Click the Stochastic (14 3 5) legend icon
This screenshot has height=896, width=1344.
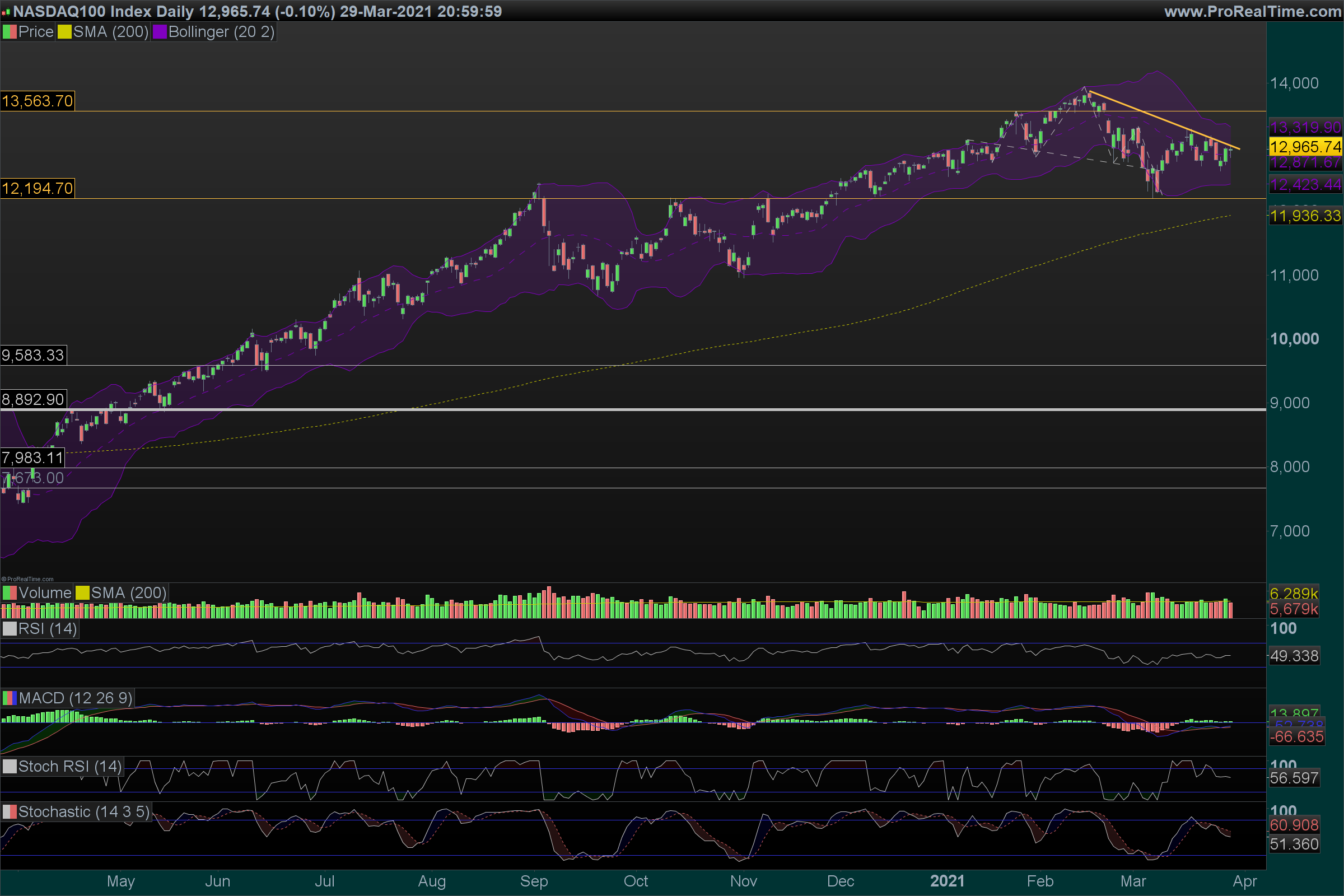click(10, 812)
